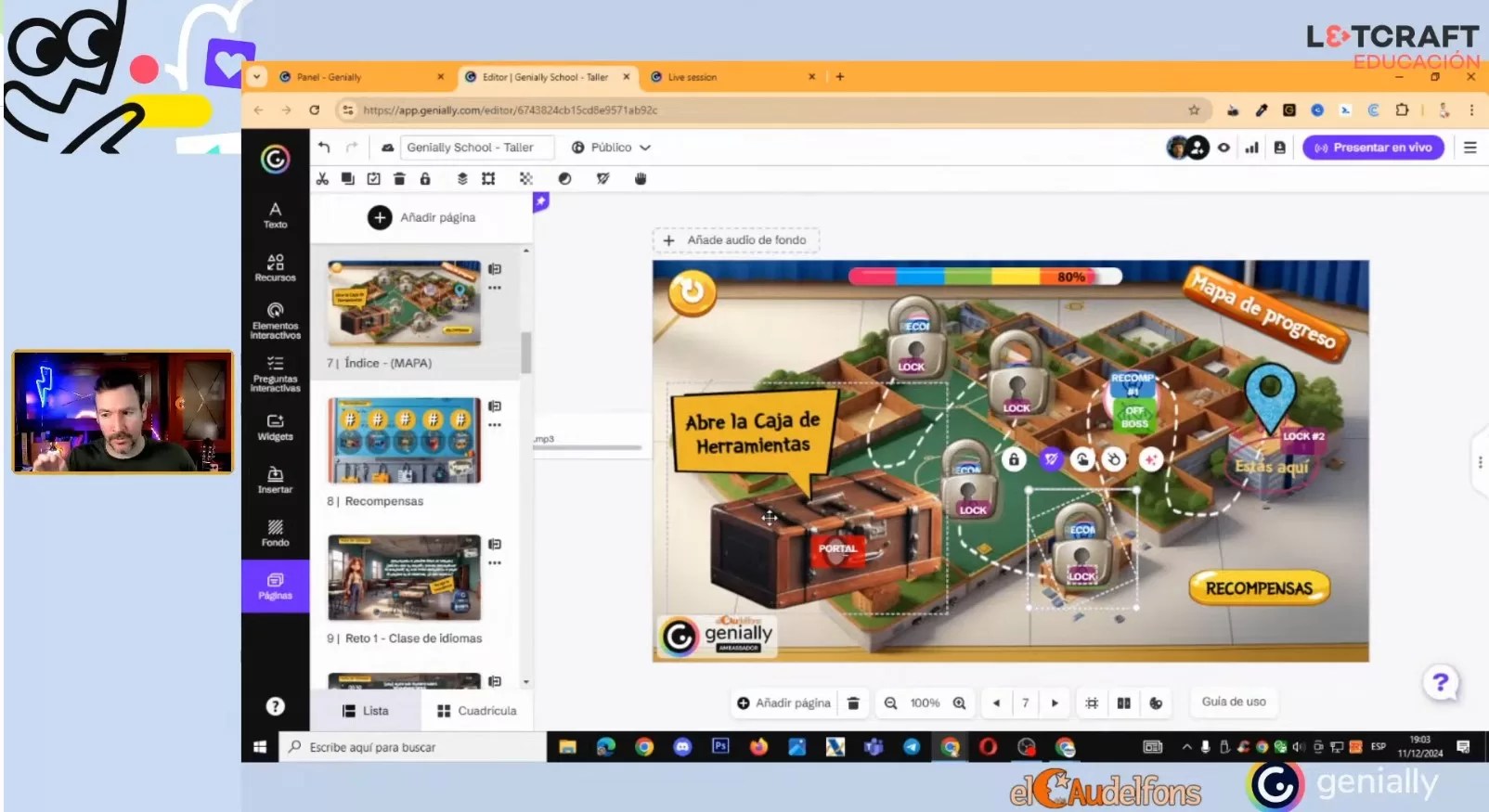Zoom out the canvas
The image size is (1489, 812).
890,703
